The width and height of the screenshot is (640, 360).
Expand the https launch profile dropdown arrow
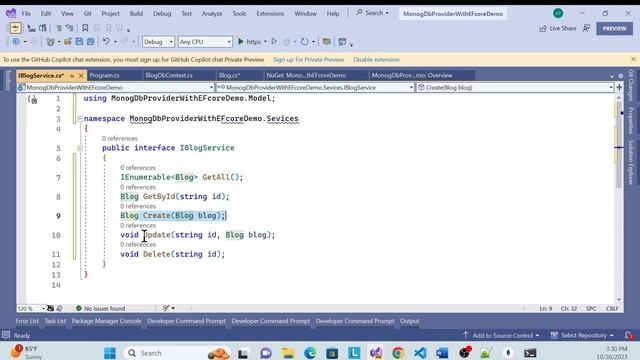(265, 42)
